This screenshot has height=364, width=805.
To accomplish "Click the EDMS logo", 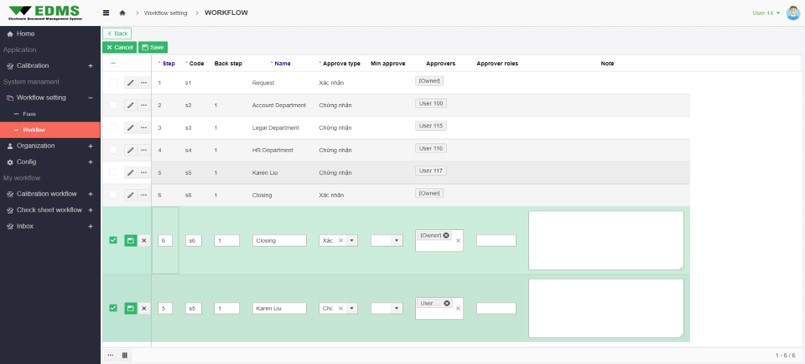I will [x=45, y=13].
